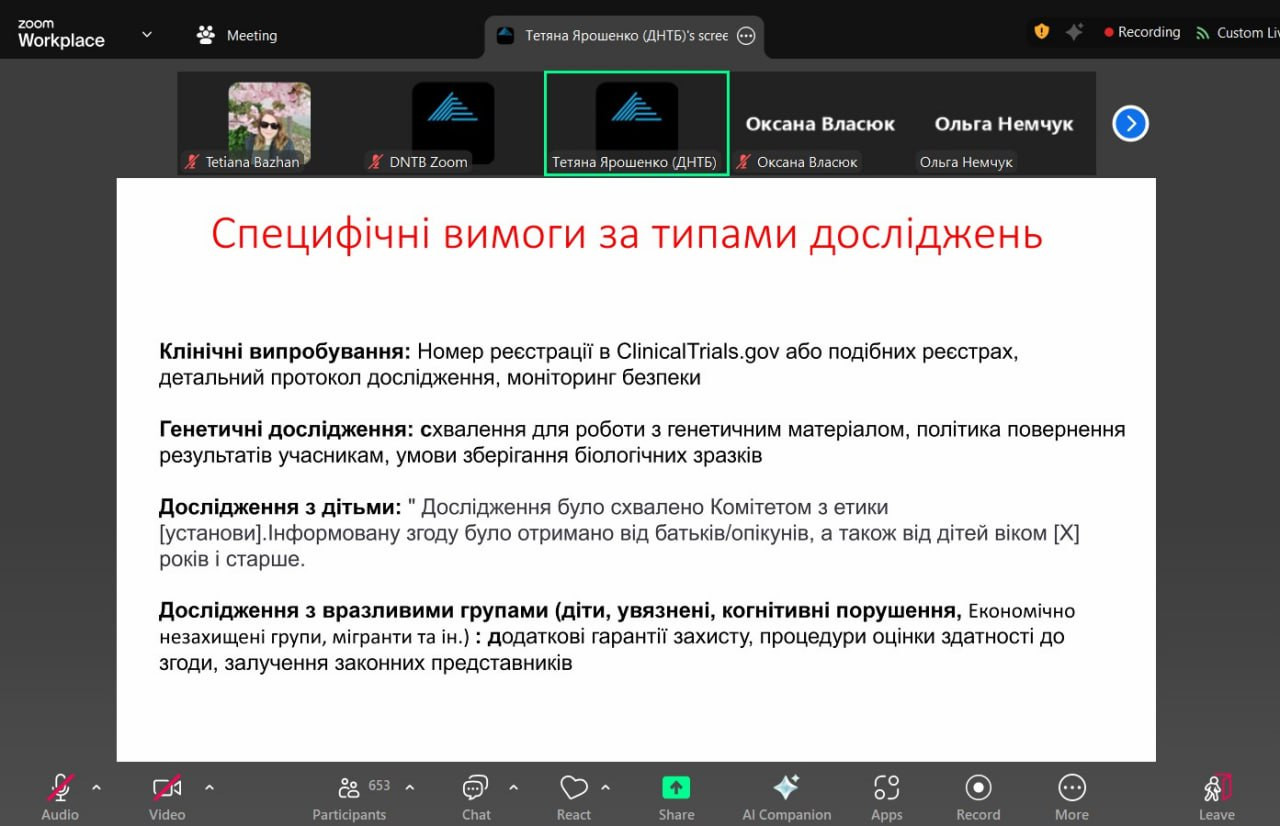Click the green Share screen button

[x=676, y=797]
